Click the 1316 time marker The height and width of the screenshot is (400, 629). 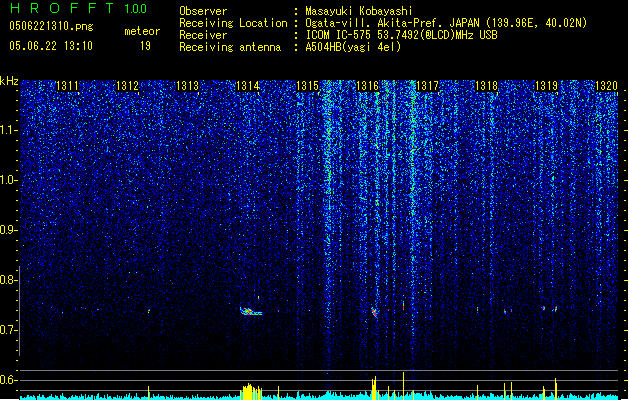coord(367,86)
